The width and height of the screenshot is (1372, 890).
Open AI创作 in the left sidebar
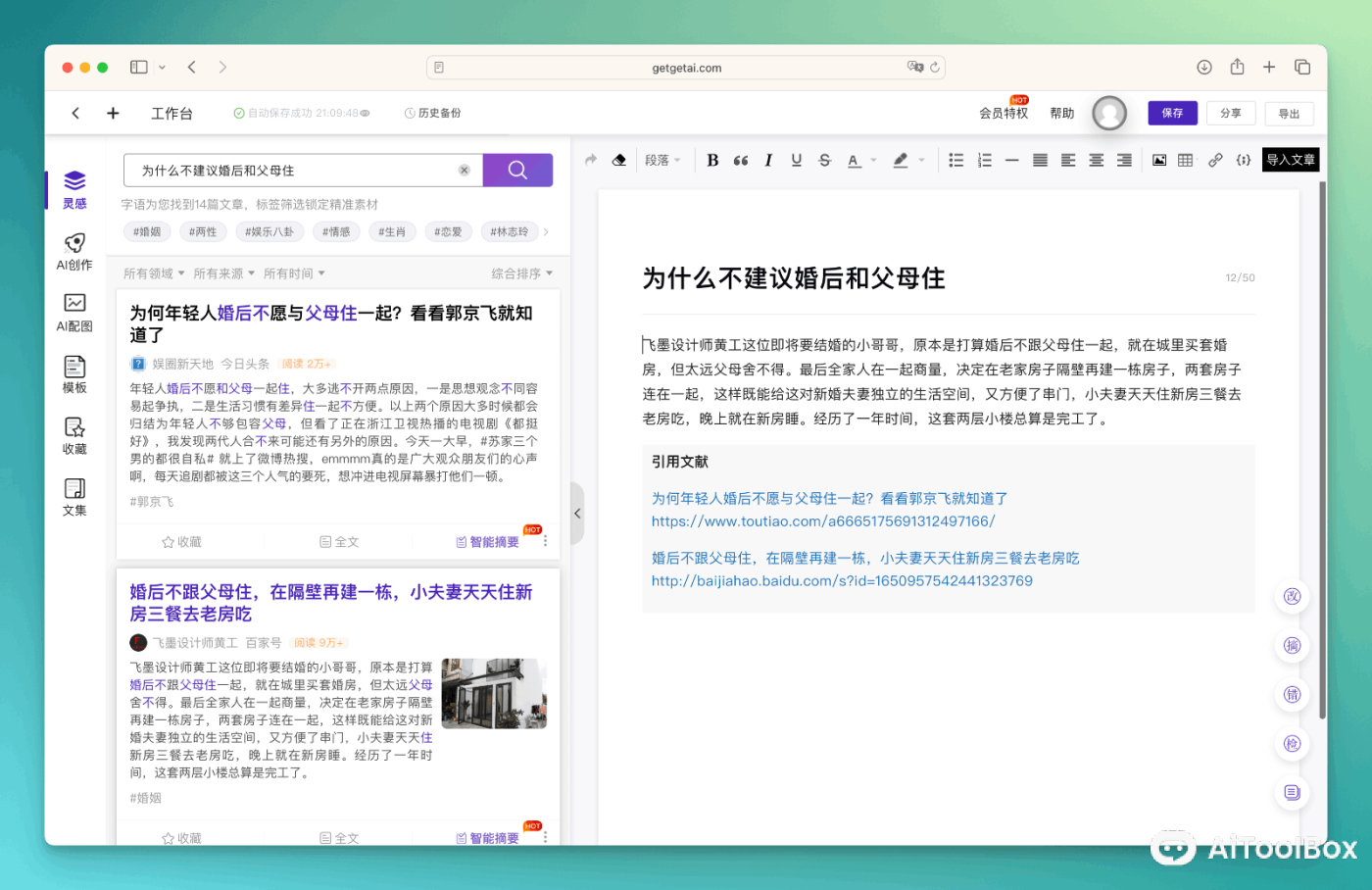point(74,252)
